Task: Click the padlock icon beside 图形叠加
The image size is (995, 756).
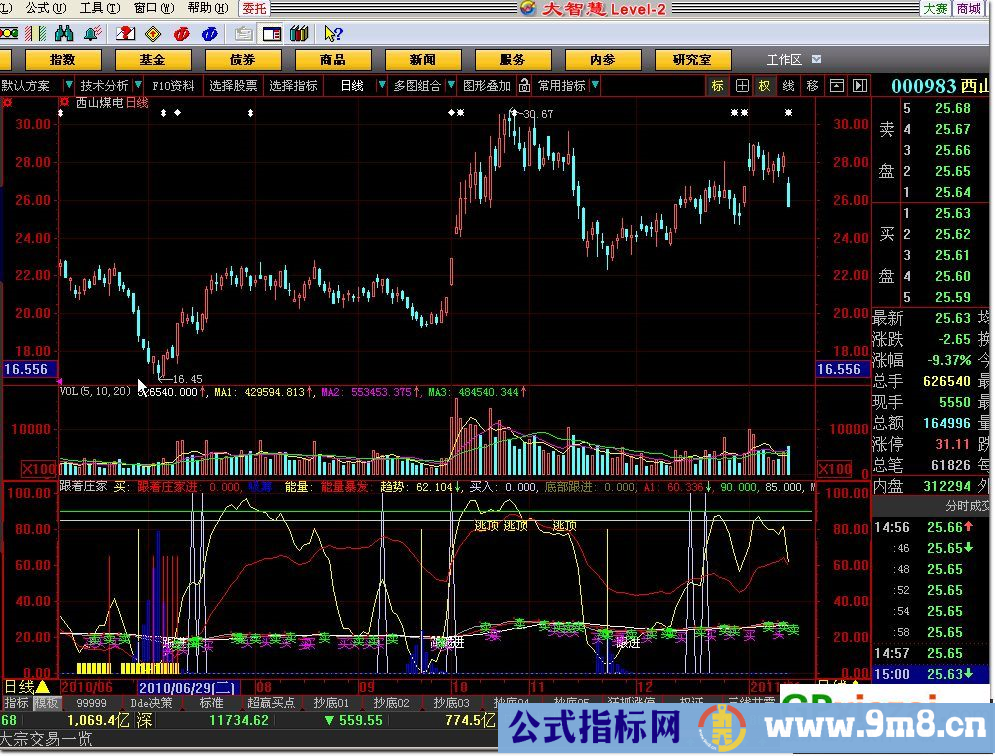Action: click(522, 86)
